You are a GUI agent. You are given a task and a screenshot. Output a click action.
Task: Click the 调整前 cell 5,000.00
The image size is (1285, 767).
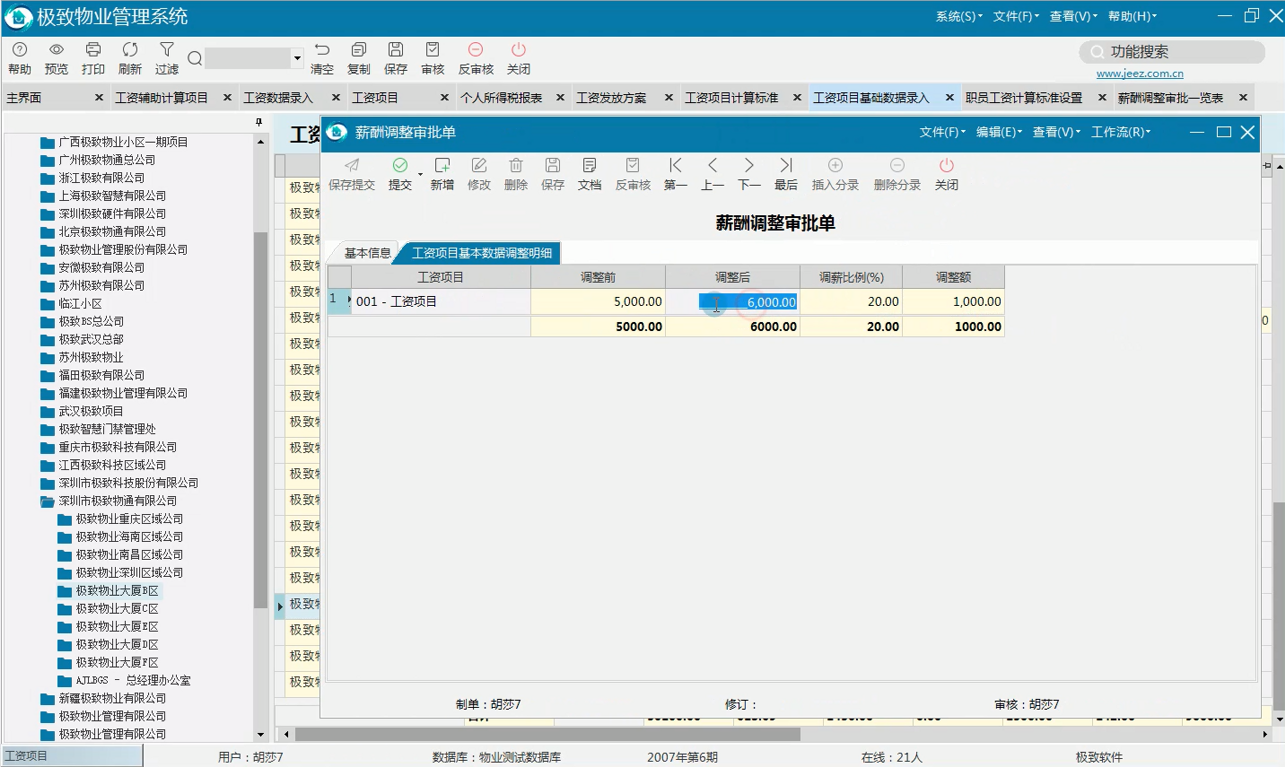pos(598,301)
